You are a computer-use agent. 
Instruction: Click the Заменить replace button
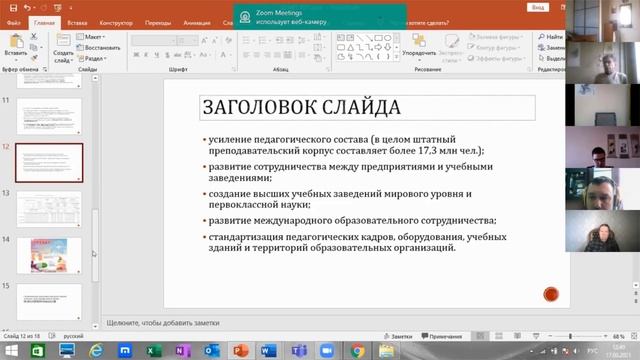551,48
